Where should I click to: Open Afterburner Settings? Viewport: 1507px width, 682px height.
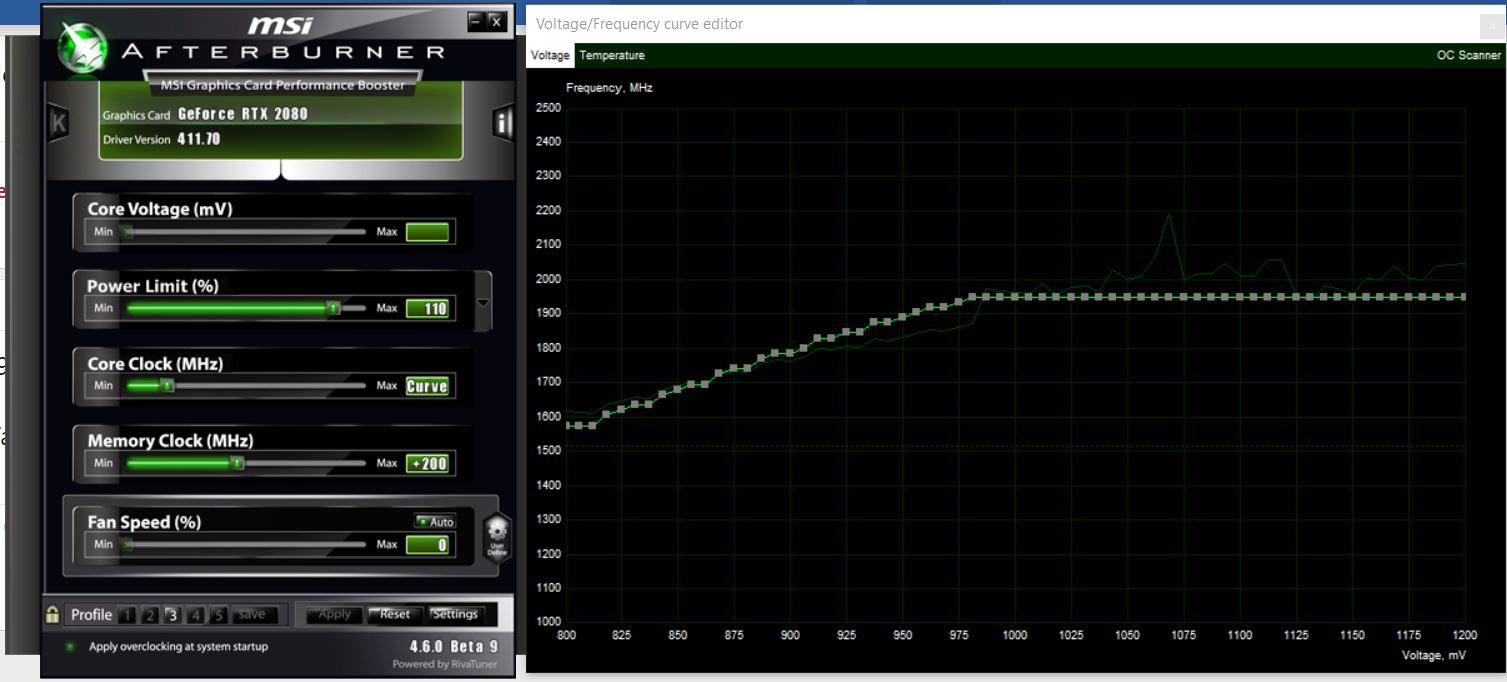click(456, 615)
